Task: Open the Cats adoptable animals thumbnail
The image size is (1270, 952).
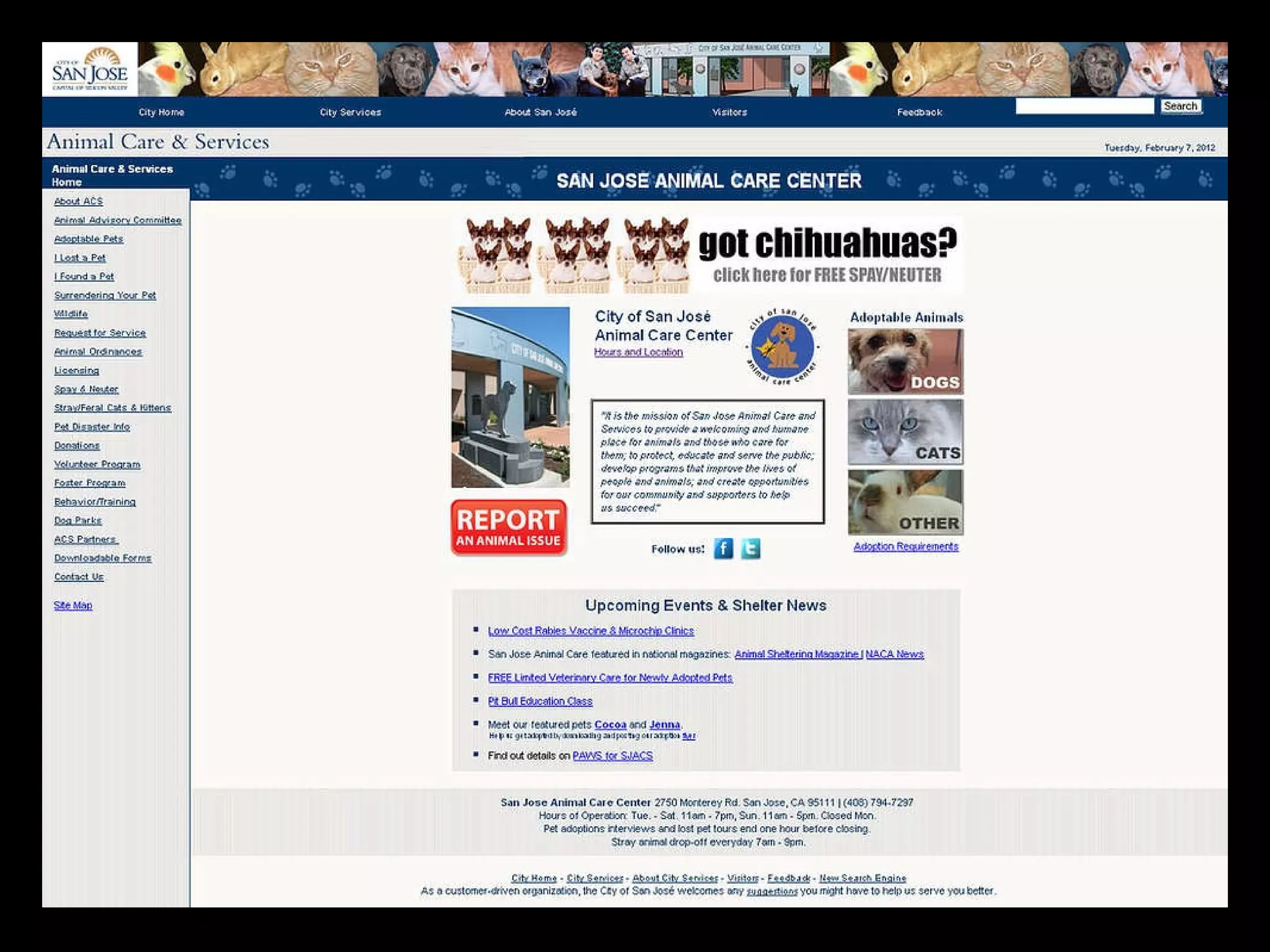Action: tap(905, 432)
